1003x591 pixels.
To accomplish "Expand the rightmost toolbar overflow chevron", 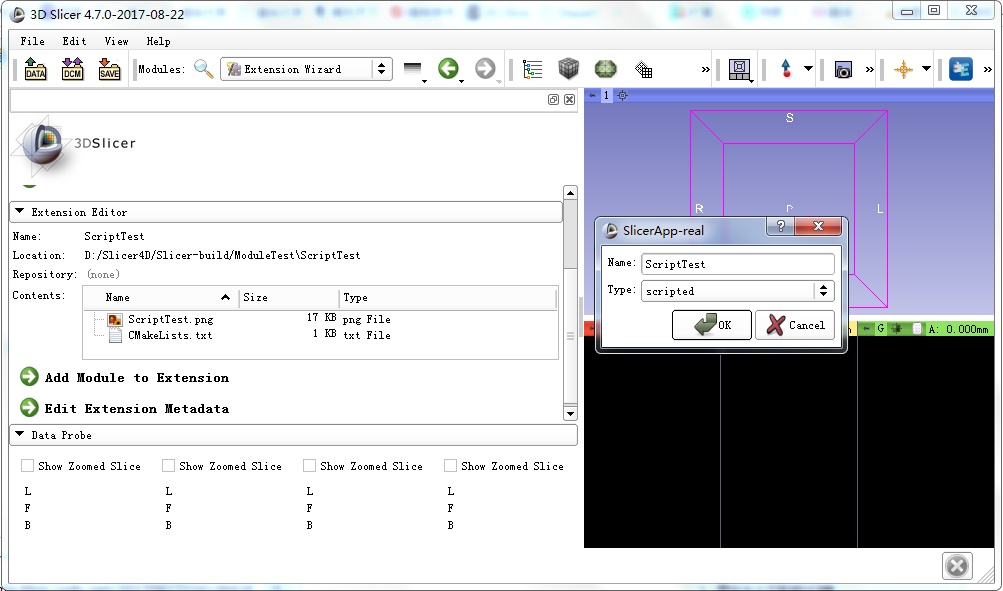I will pos(990,69).
